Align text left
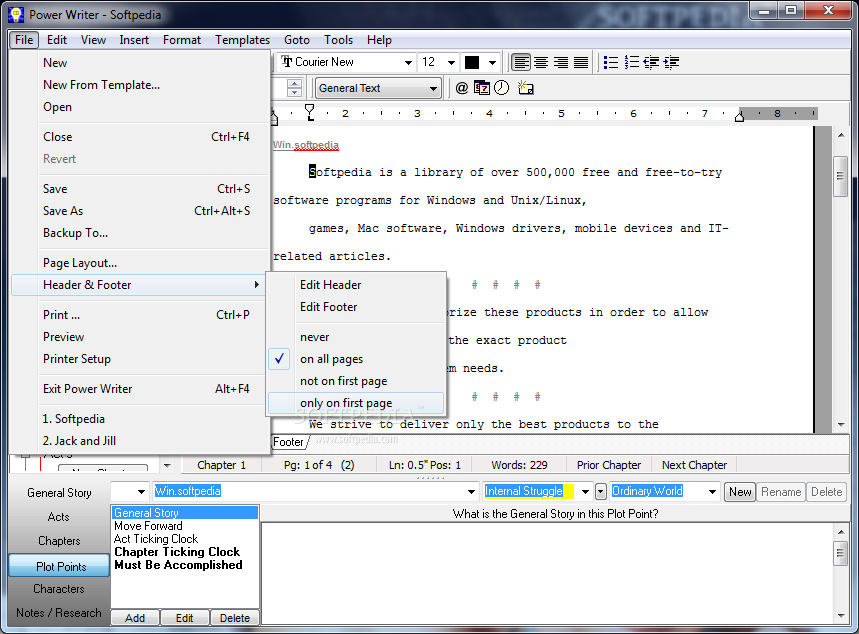This screenshot has width=859, height=634. click(521, 62)
